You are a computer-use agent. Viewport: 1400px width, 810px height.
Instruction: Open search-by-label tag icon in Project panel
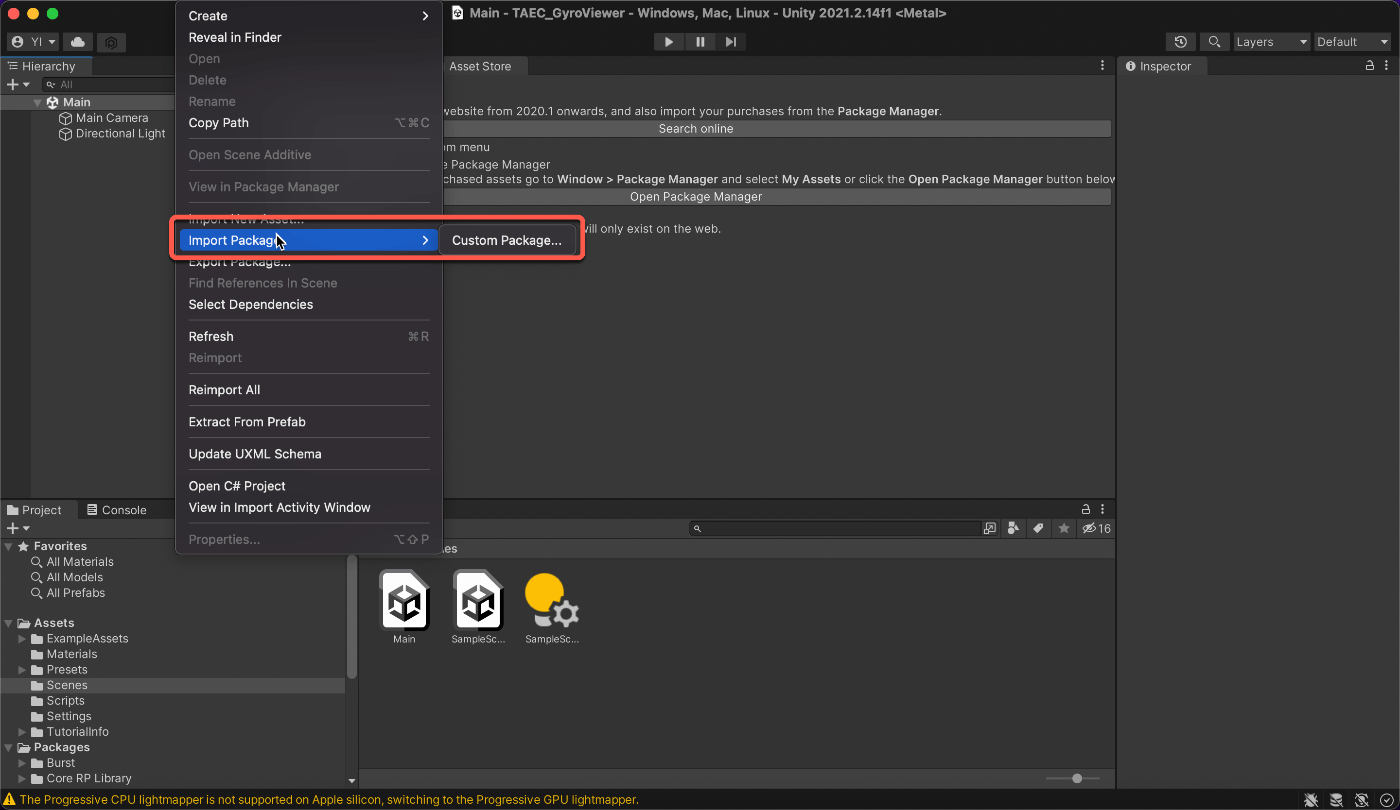click(x=1038, y=528)
